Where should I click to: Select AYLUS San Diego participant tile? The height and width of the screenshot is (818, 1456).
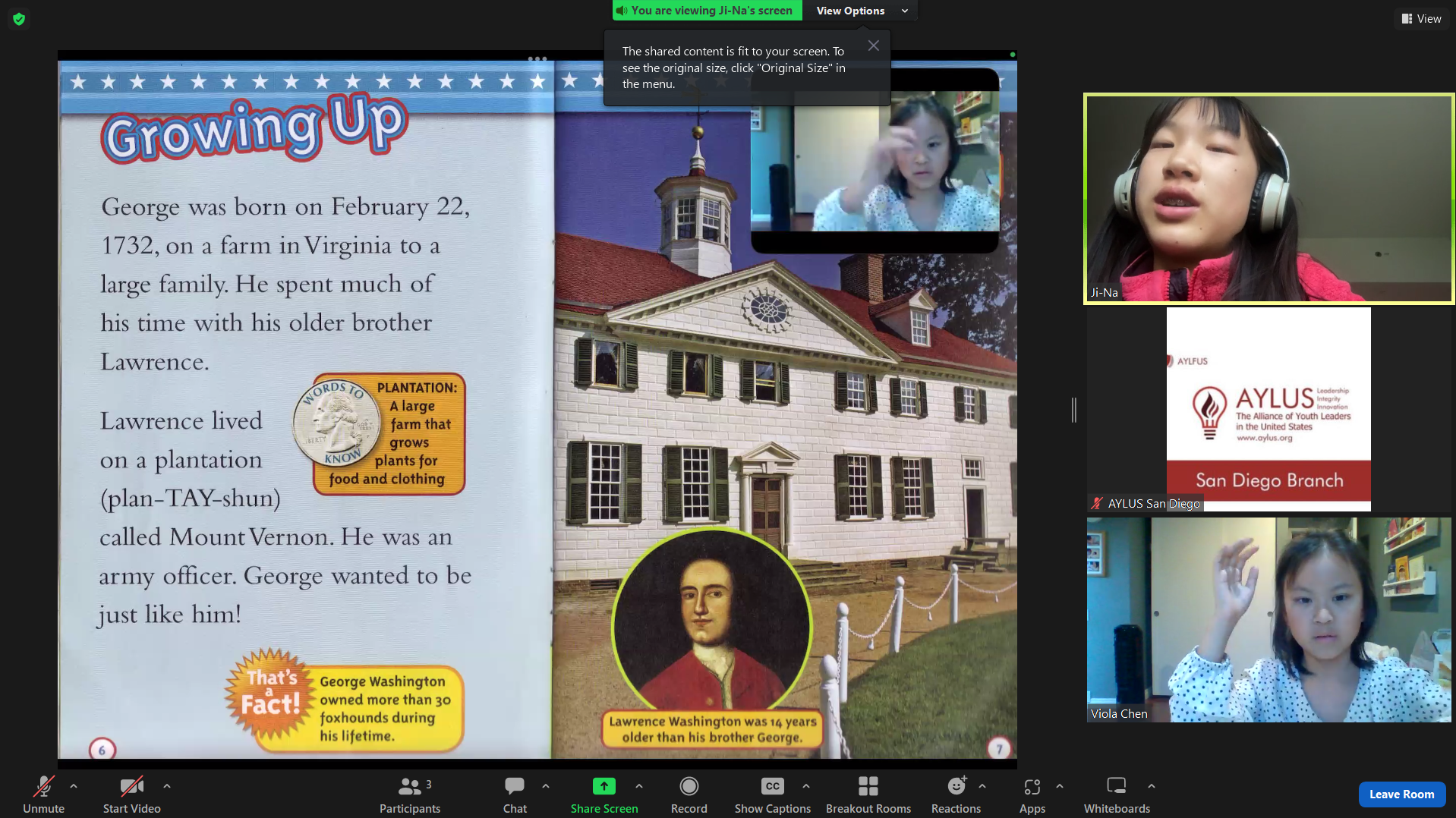(1268, 409)
